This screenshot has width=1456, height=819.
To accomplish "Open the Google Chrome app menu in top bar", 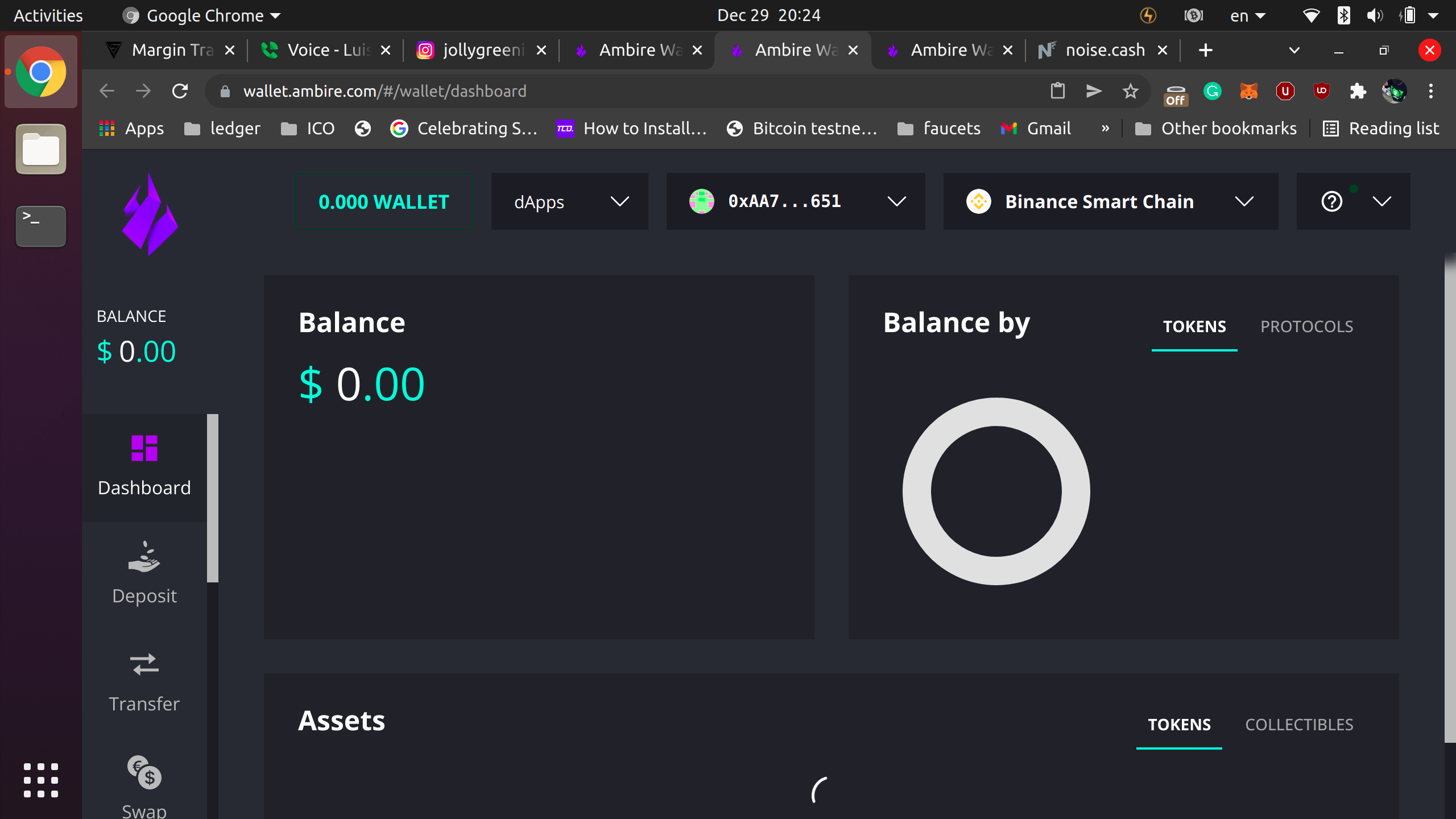I will pyautogui.click(x=201, y=15).
